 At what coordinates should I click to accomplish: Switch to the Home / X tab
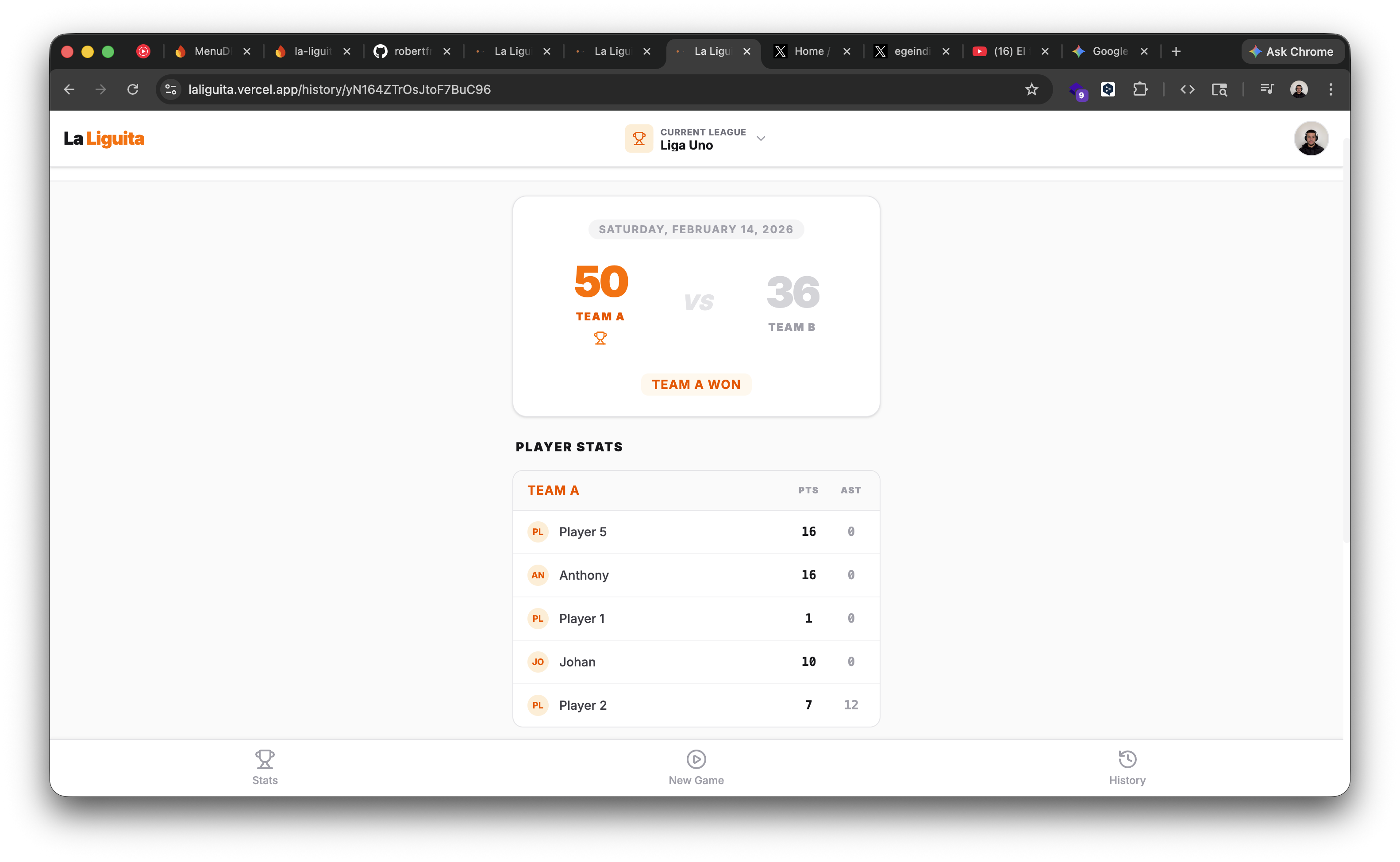pos(810,51)
